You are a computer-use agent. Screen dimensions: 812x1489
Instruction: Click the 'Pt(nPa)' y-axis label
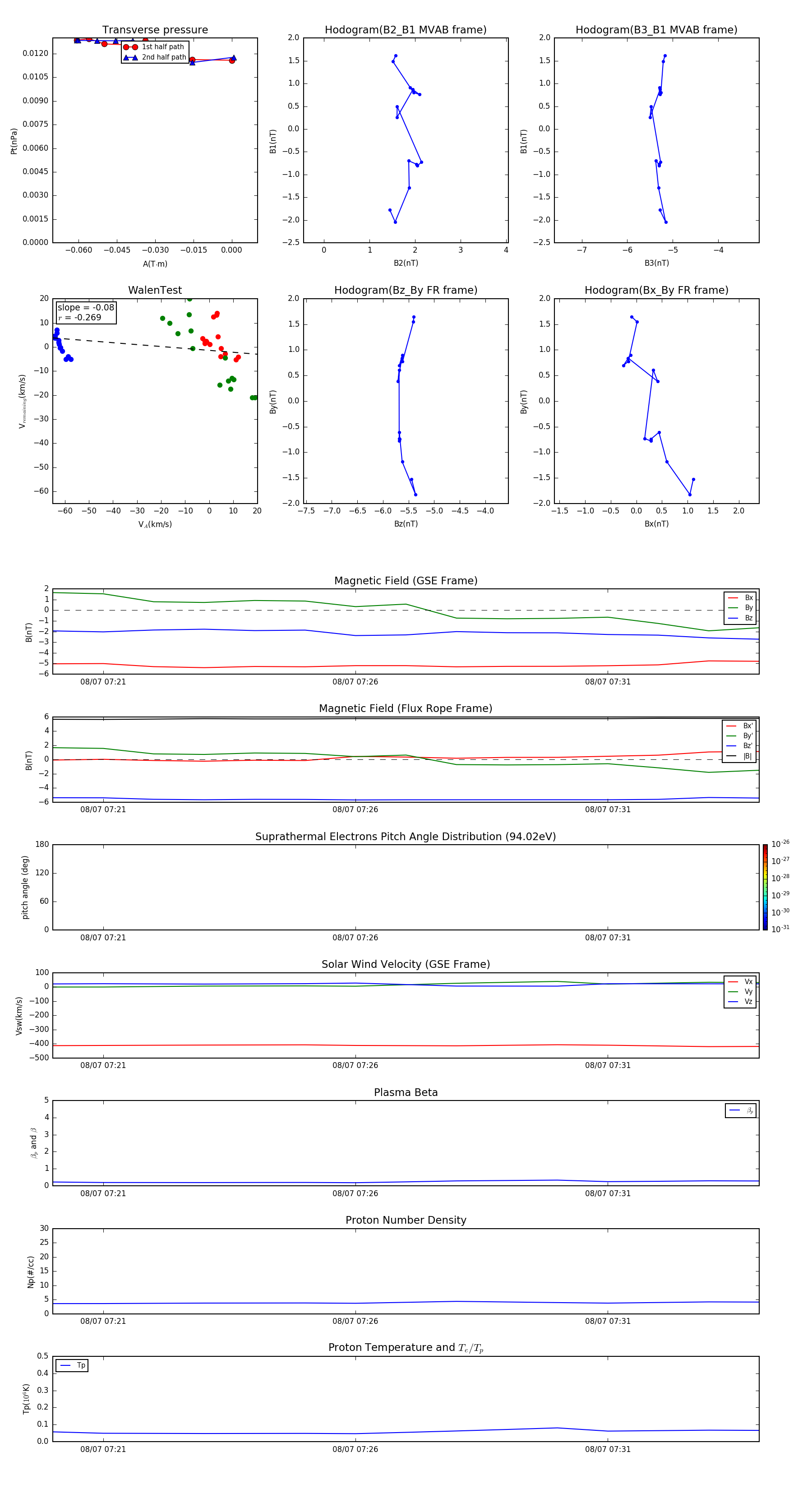14,141
